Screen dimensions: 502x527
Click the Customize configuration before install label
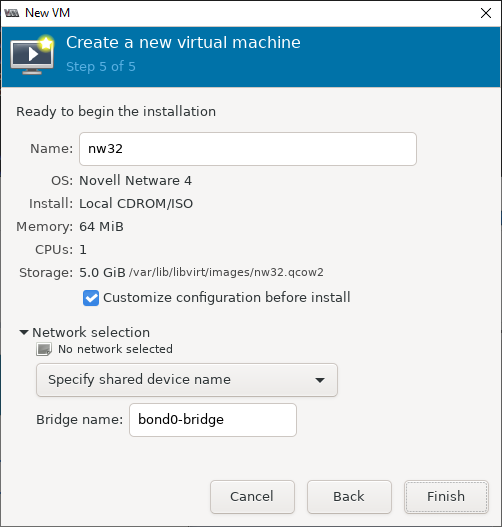click(226, 297)
